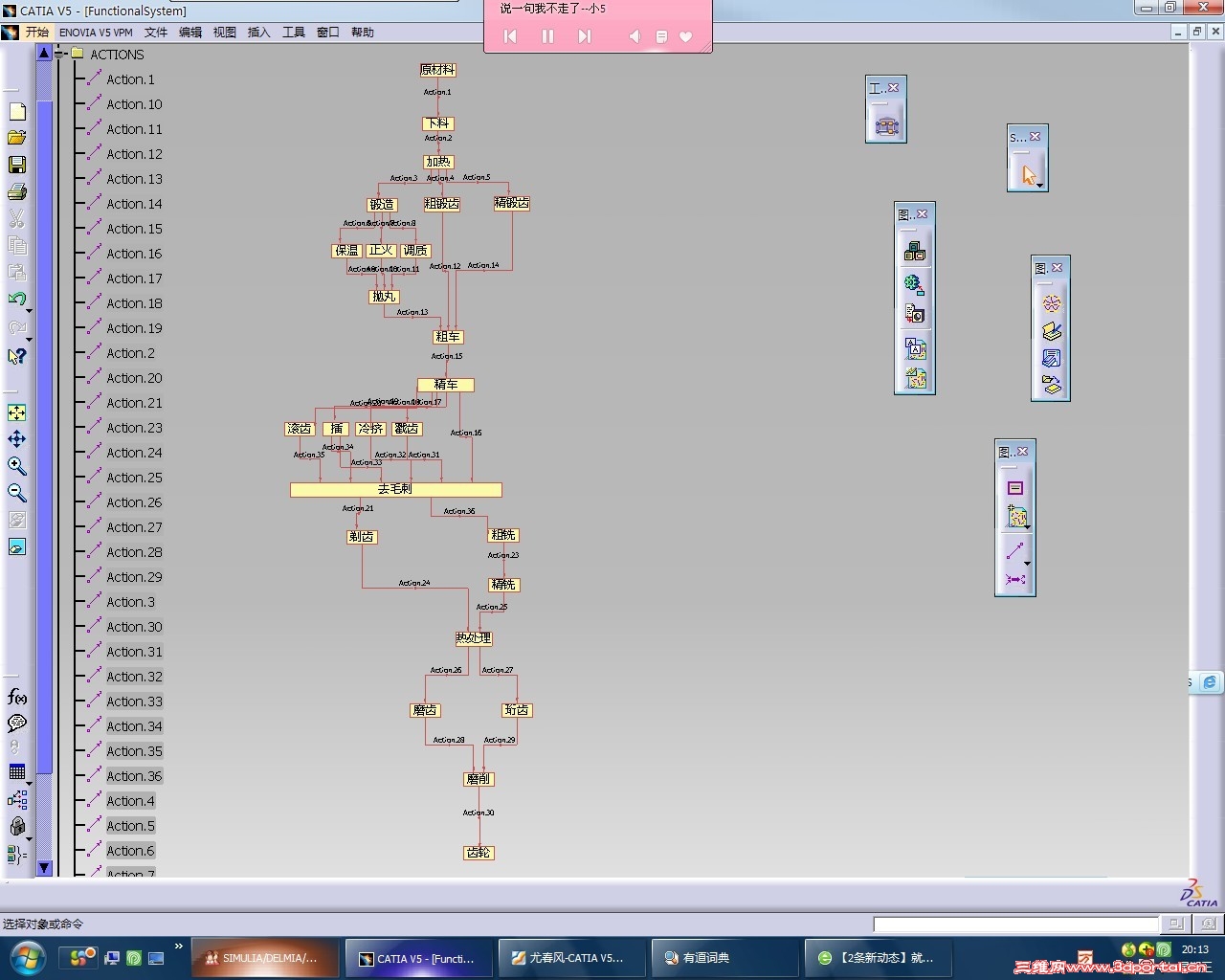Activate the Pan four-arrow icon

click(17, 439)
